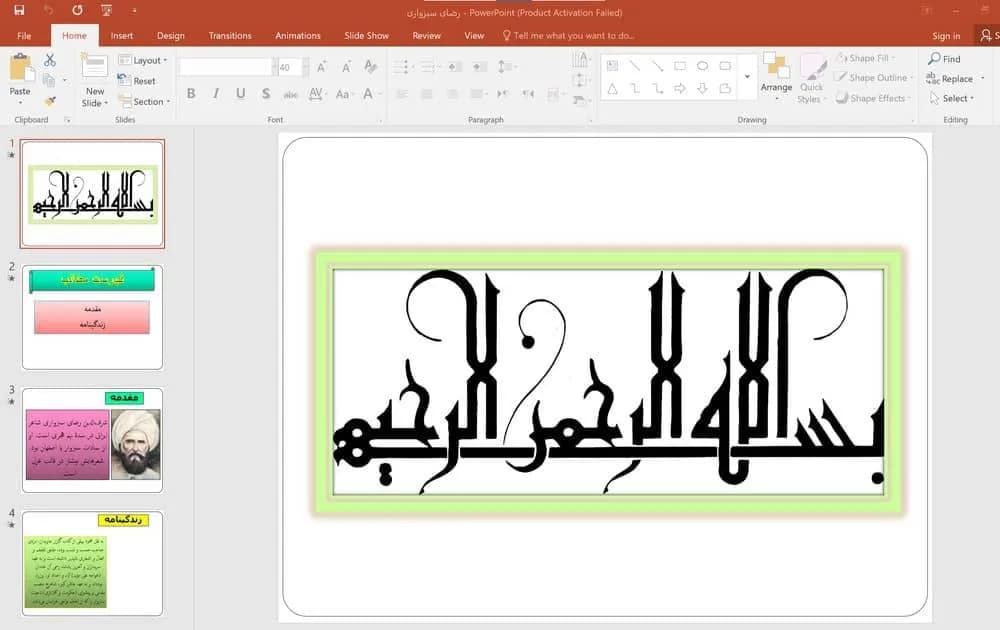Toggle Bold formatting
The width and height of the screenshot is (1000, 630).
191,94
